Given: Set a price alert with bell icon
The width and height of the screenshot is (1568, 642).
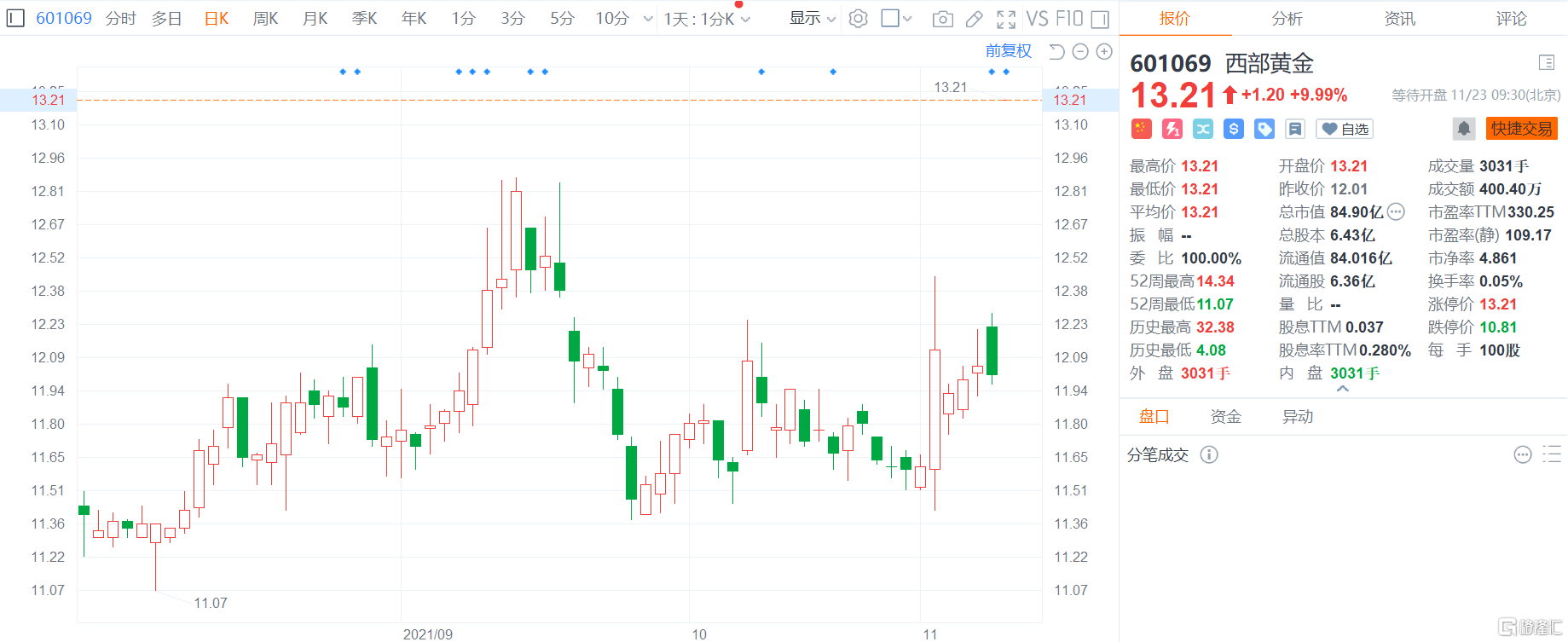Looking at the screenshot, I should tap(1464, 129).
